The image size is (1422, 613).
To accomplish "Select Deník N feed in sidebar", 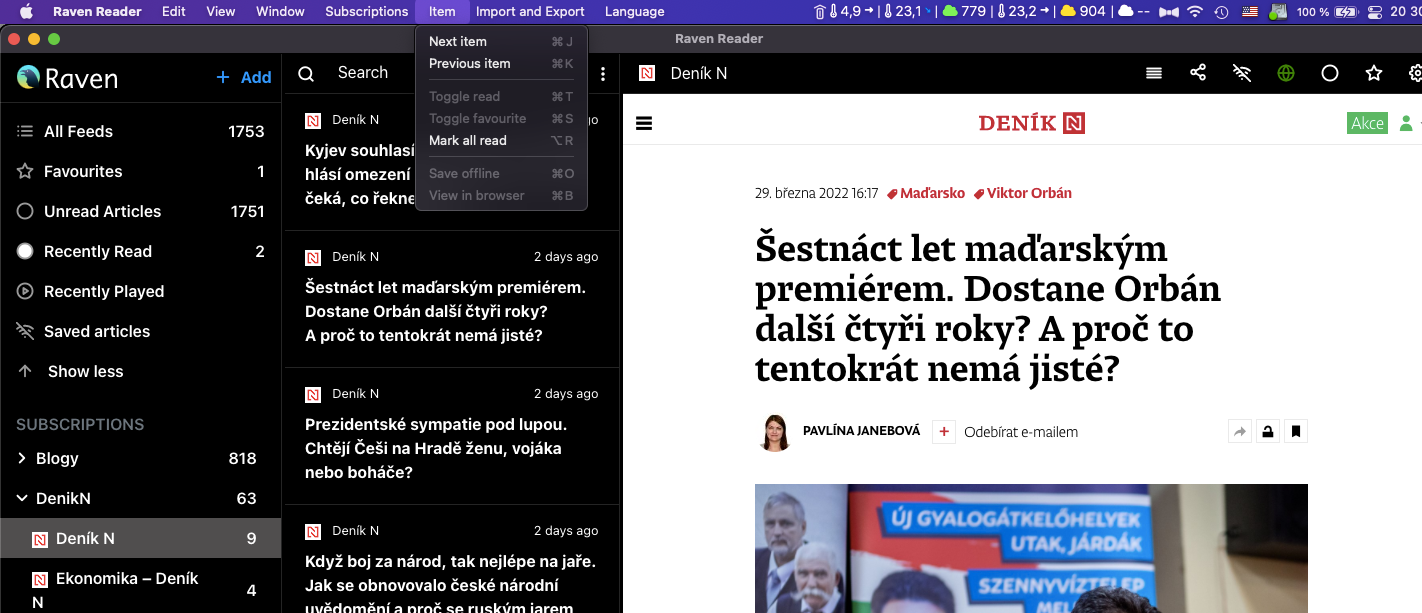I will pyautogui.click(x=140, y=538).
